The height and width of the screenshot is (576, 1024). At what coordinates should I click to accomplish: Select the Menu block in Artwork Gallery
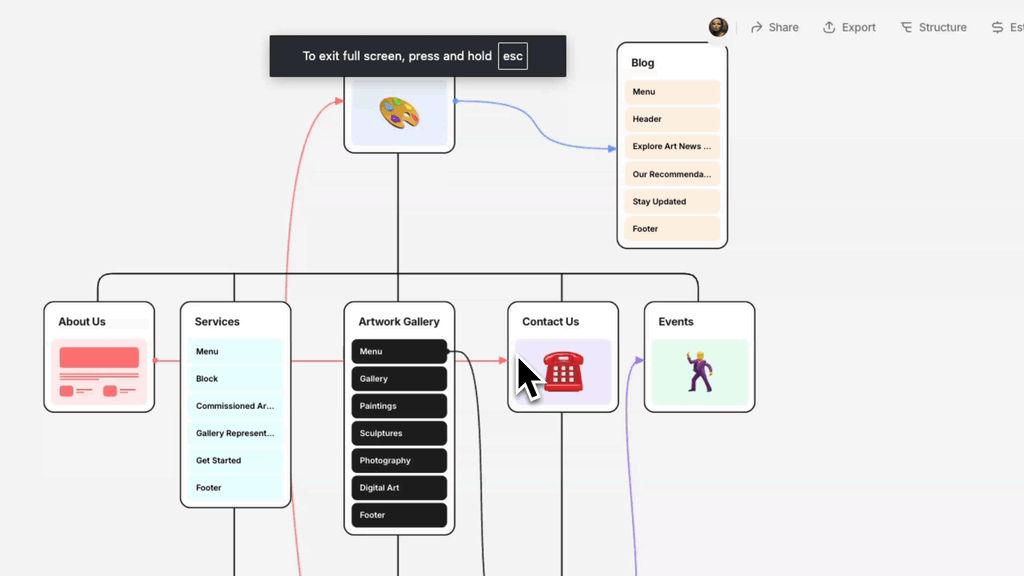click(x=399, y=351)
